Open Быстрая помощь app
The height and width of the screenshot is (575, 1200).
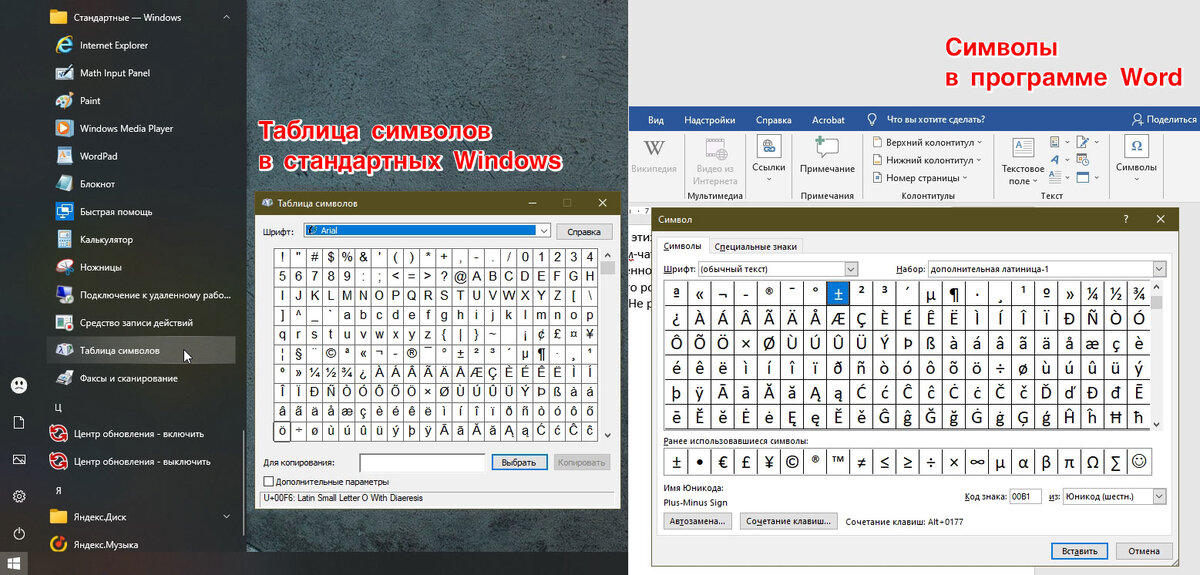(x=140, y=212)
